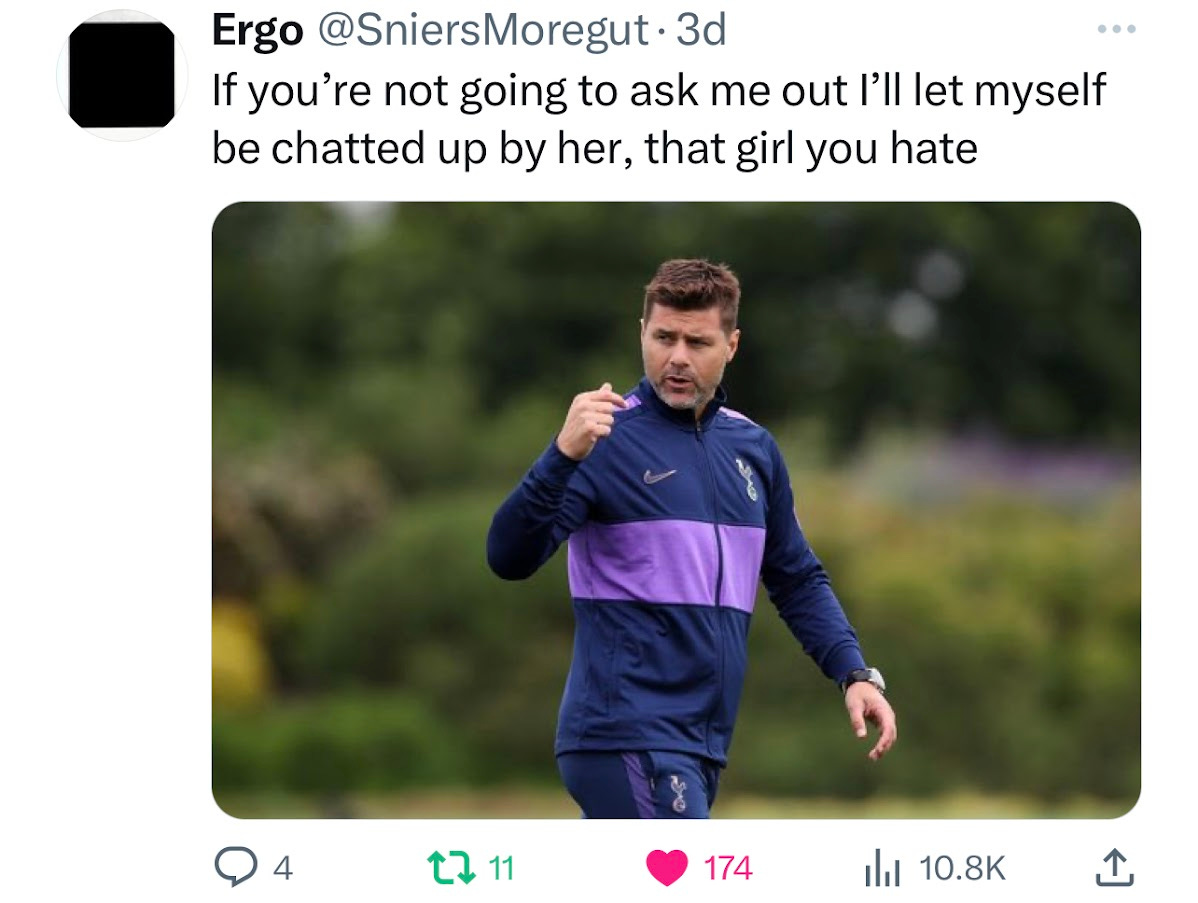Click the view count 10.8K

pyautogui.click(x=962, y=869)
